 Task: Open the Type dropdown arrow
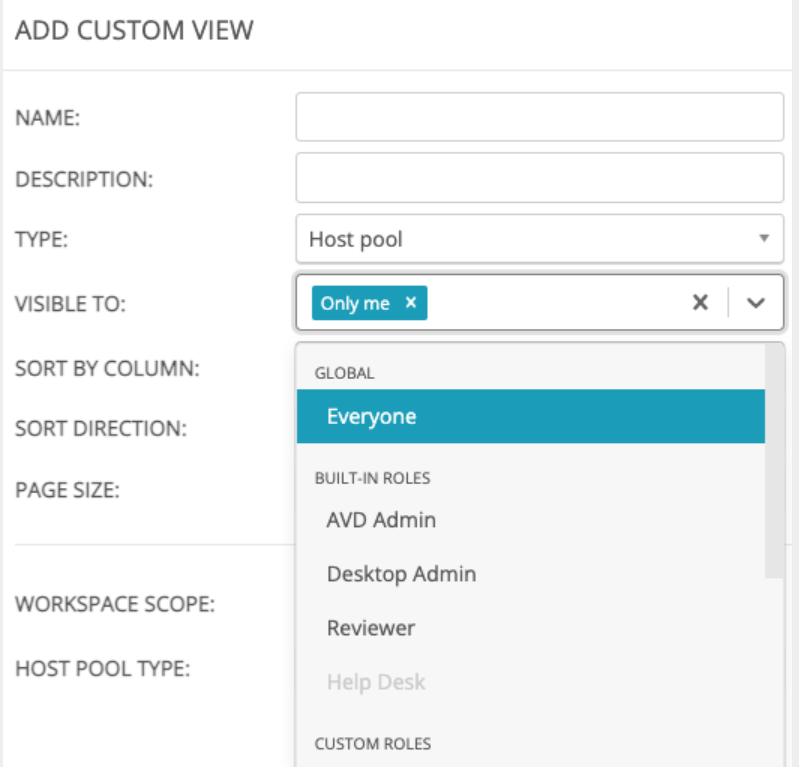(763, 239)
